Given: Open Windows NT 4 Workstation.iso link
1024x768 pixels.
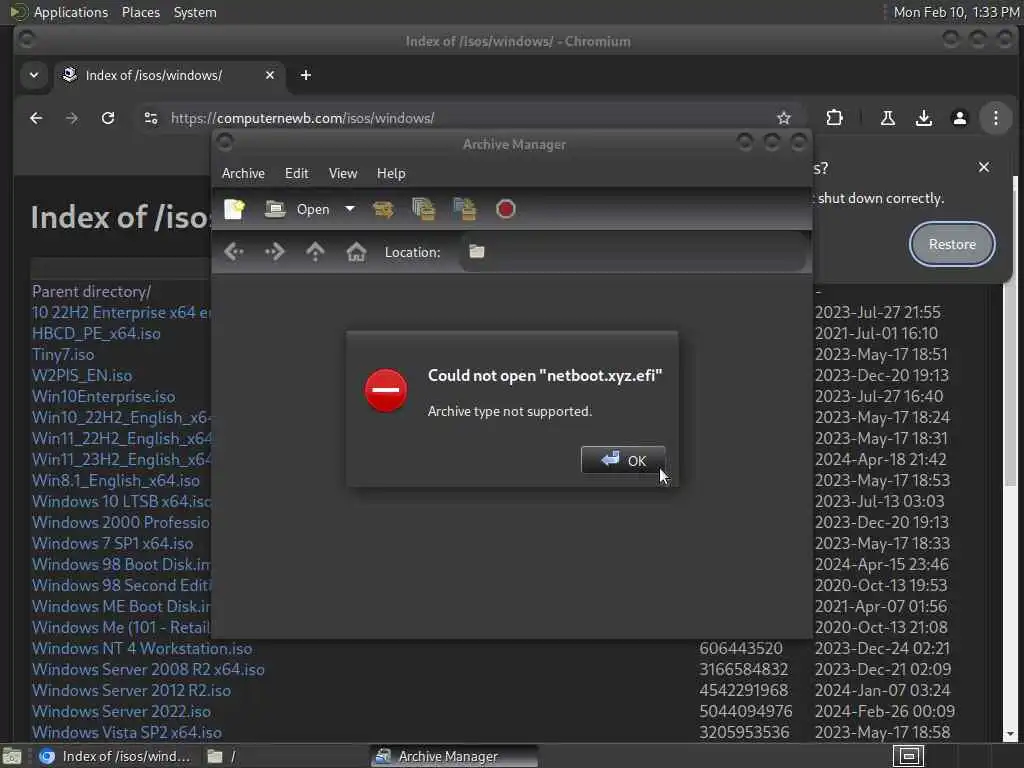Looking at the screenshot, I should click(142, 648).
